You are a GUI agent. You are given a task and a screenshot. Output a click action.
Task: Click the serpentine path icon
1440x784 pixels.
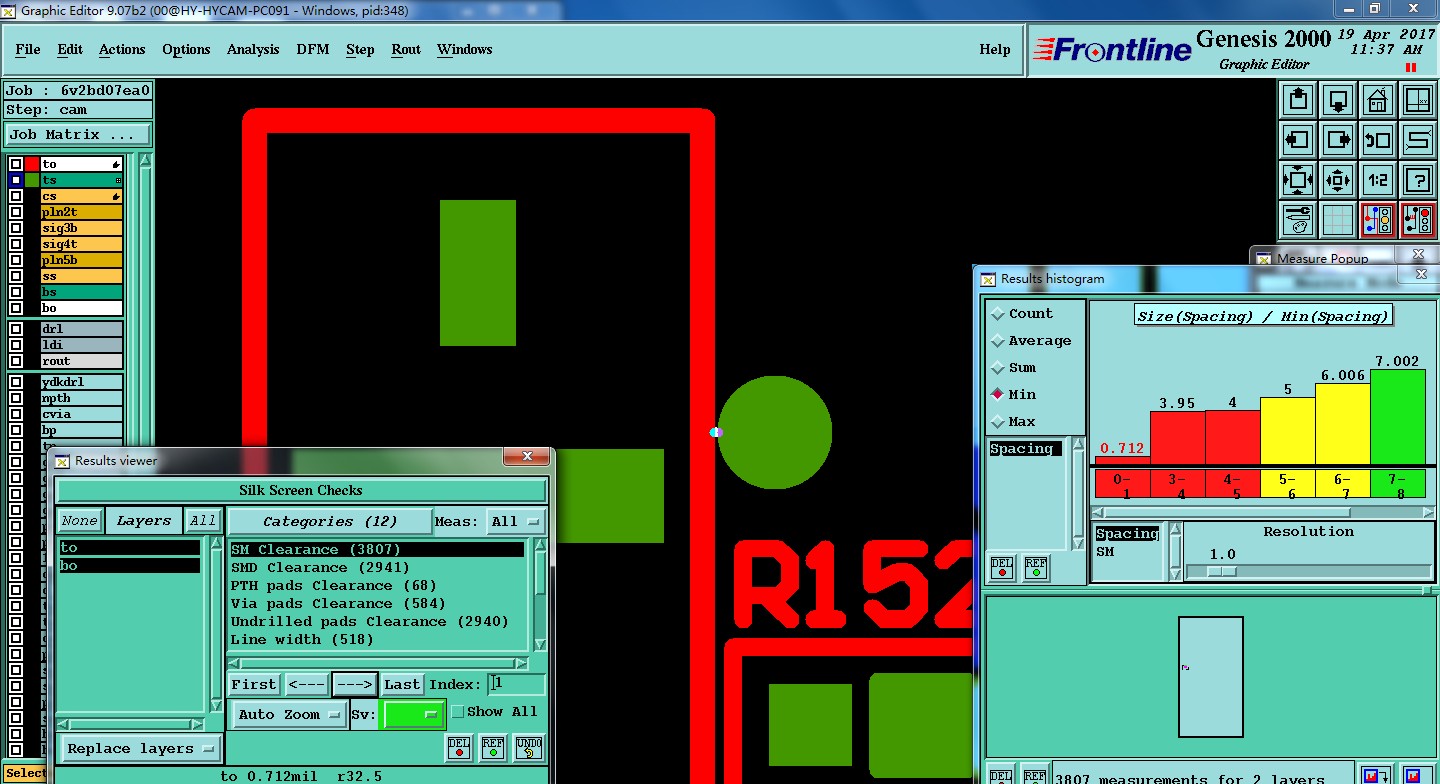coord(1417,140)
